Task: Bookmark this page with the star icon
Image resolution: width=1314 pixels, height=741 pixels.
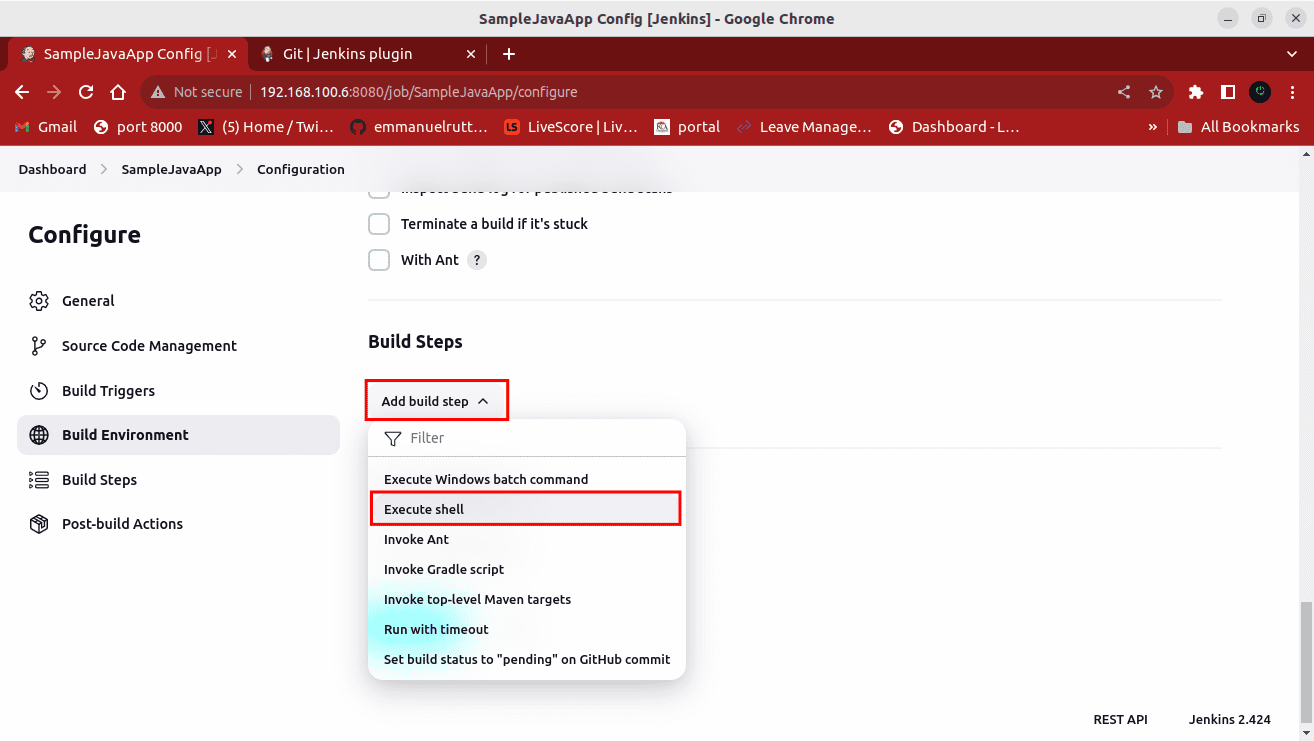Action: (1156, 92)
